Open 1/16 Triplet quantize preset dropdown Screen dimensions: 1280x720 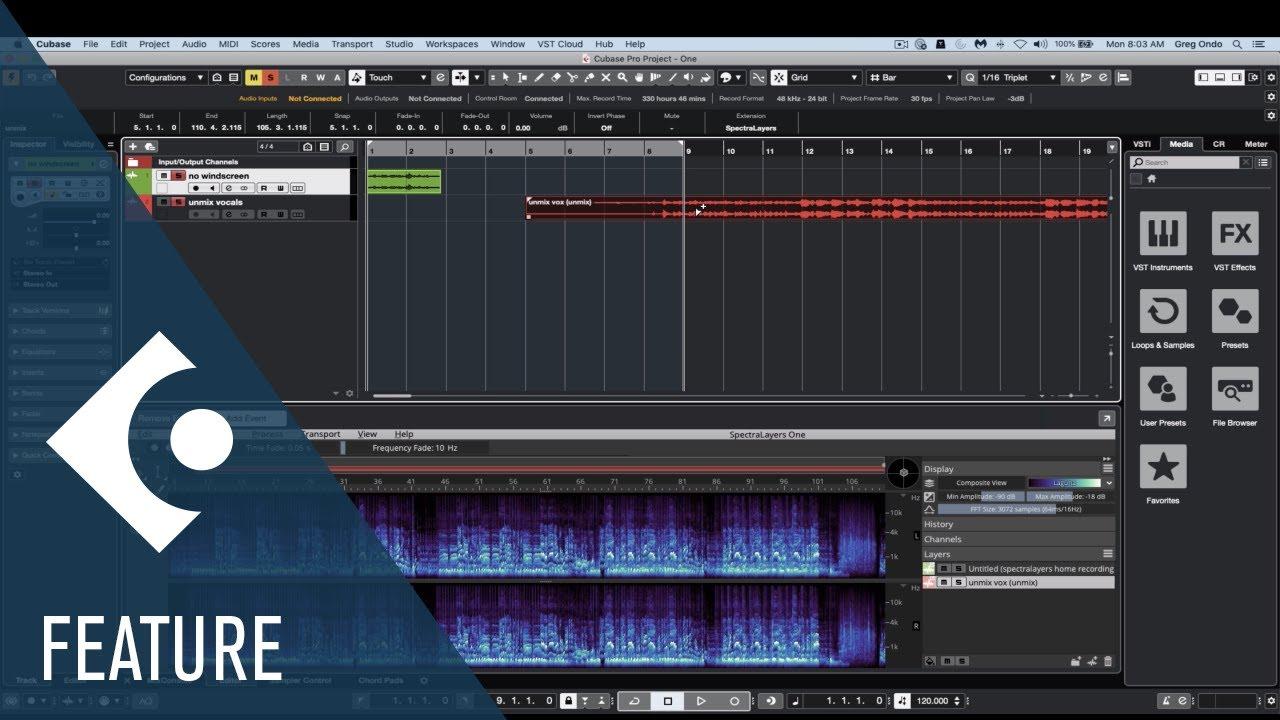point(1020,77)
